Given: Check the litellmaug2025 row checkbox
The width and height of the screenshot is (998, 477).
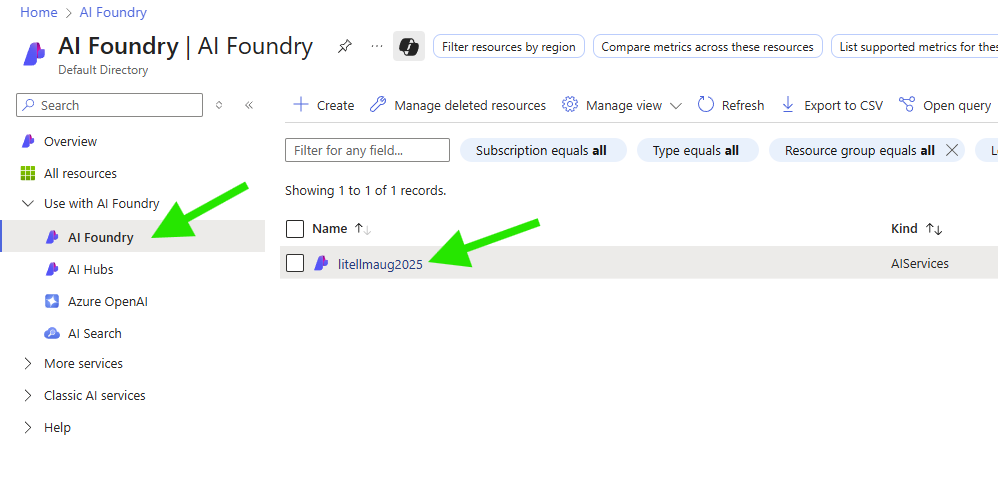Looking at the screenshot, I should point(295,262).
